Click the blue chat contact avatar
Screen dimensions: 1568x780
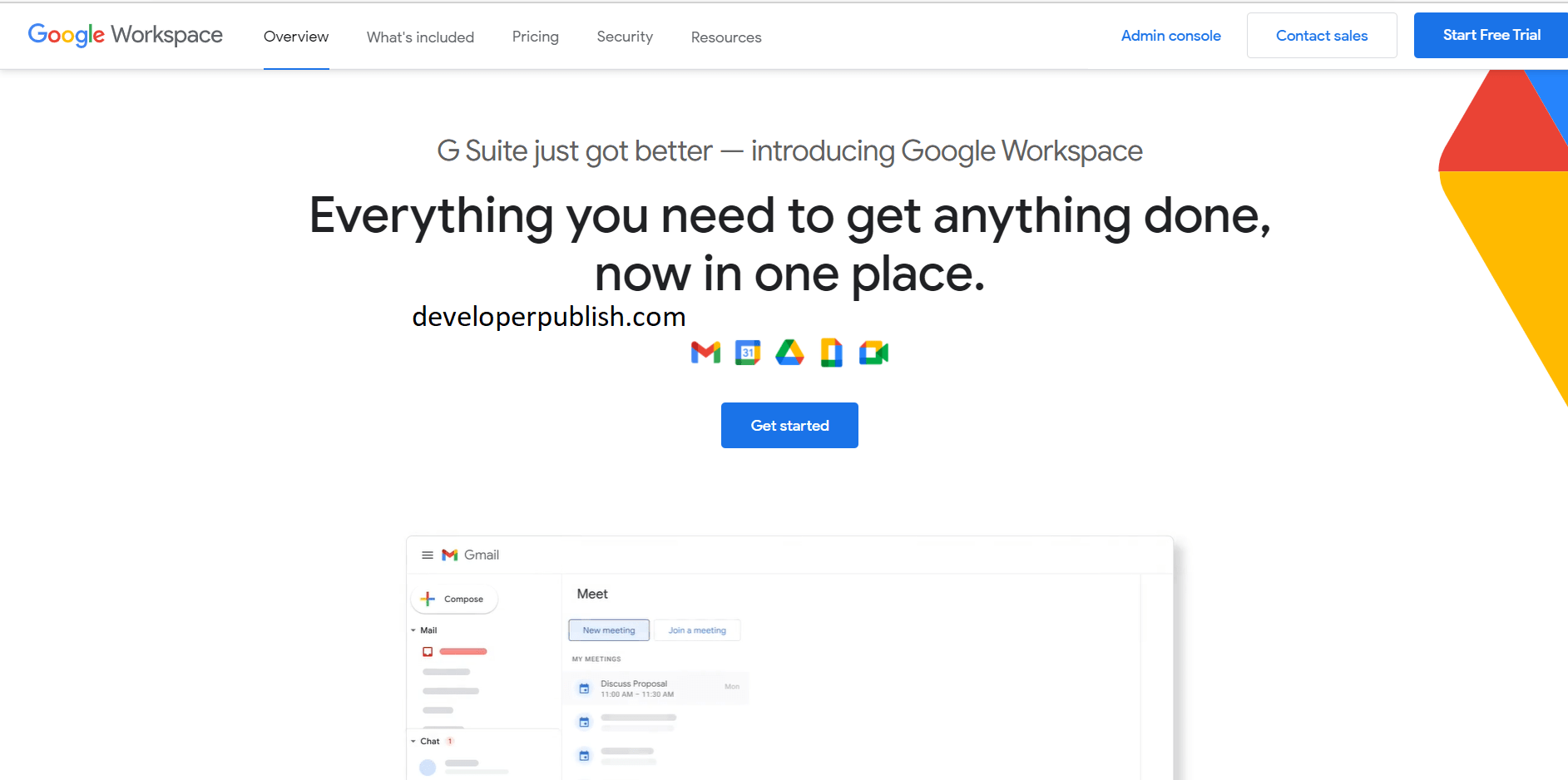(428, 768)
